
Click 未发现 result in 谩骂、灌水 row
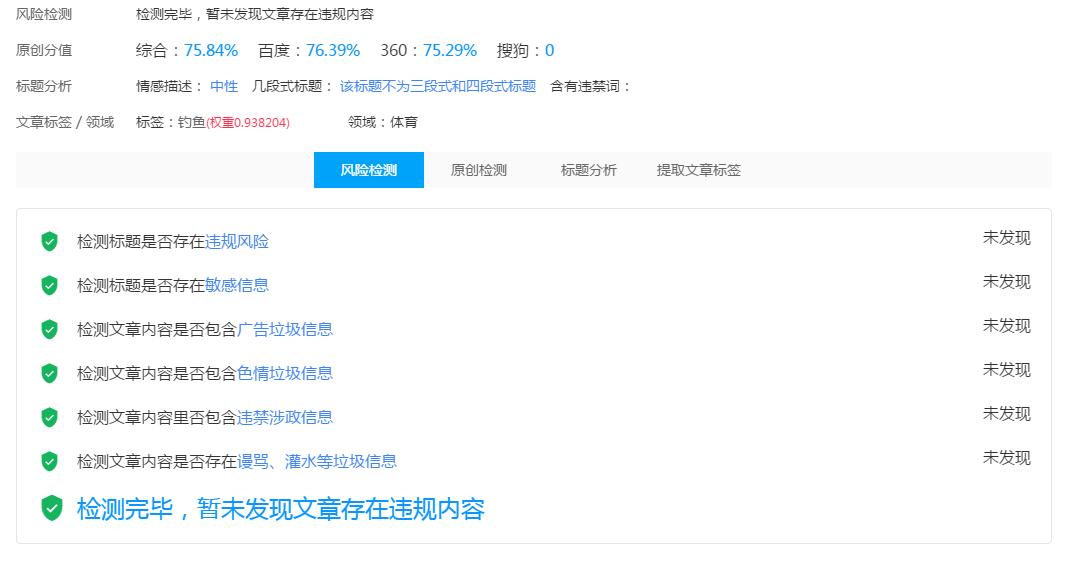click(1007, 458)
